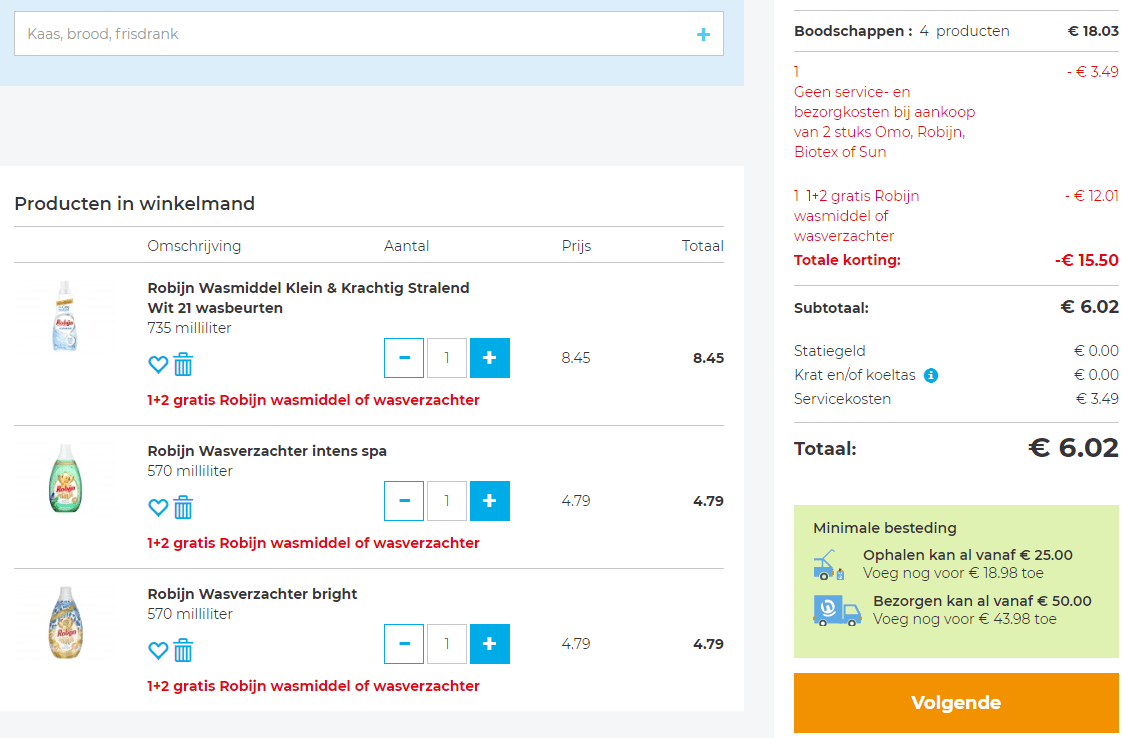Decrease quantity of Robijn Wasmiddel Klein & Krachtig
Image resolution: width=1131 pixels, height=738 pixels.
(x=404, y=358)
